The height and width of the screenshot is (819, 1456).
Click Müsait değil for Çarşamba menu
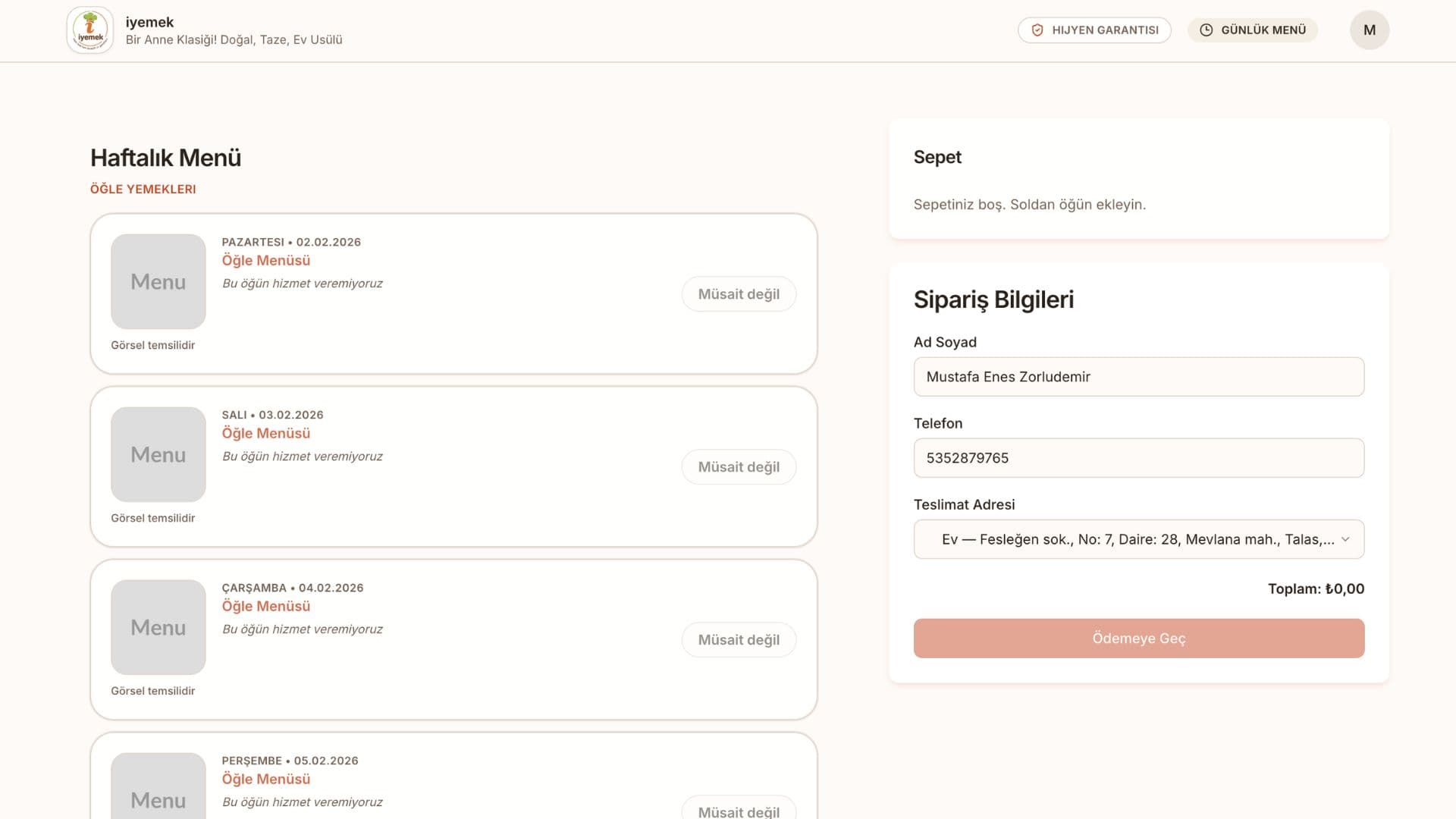[739, 640]
